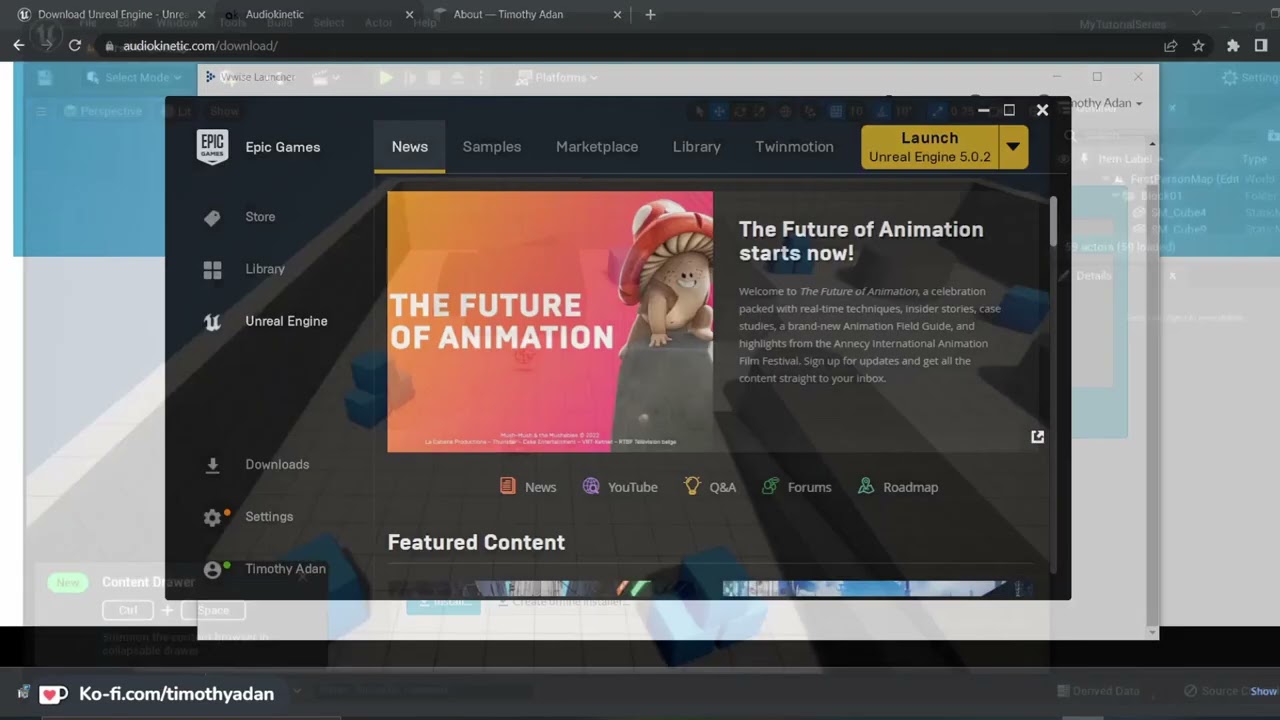Switch to the Download Unreal Engine browser tab
1280x720 pixels.
click(x=112, y=15)
